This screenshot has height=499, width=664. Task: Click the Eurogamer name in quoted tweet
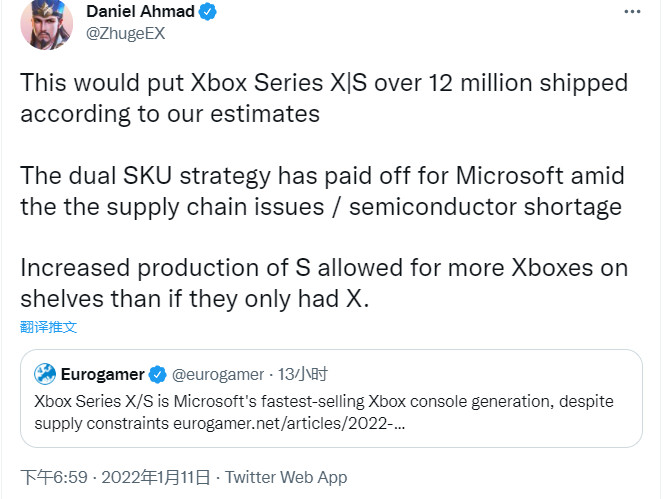[x=102, y=375]
